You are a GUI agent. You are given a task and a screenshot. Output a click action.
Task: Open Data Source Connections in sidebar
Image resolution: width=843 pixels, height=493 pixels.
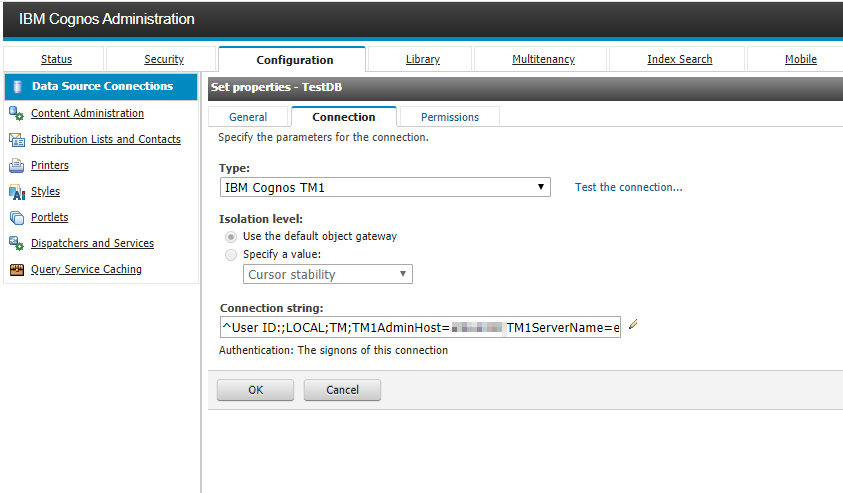(x=102, y=86)
